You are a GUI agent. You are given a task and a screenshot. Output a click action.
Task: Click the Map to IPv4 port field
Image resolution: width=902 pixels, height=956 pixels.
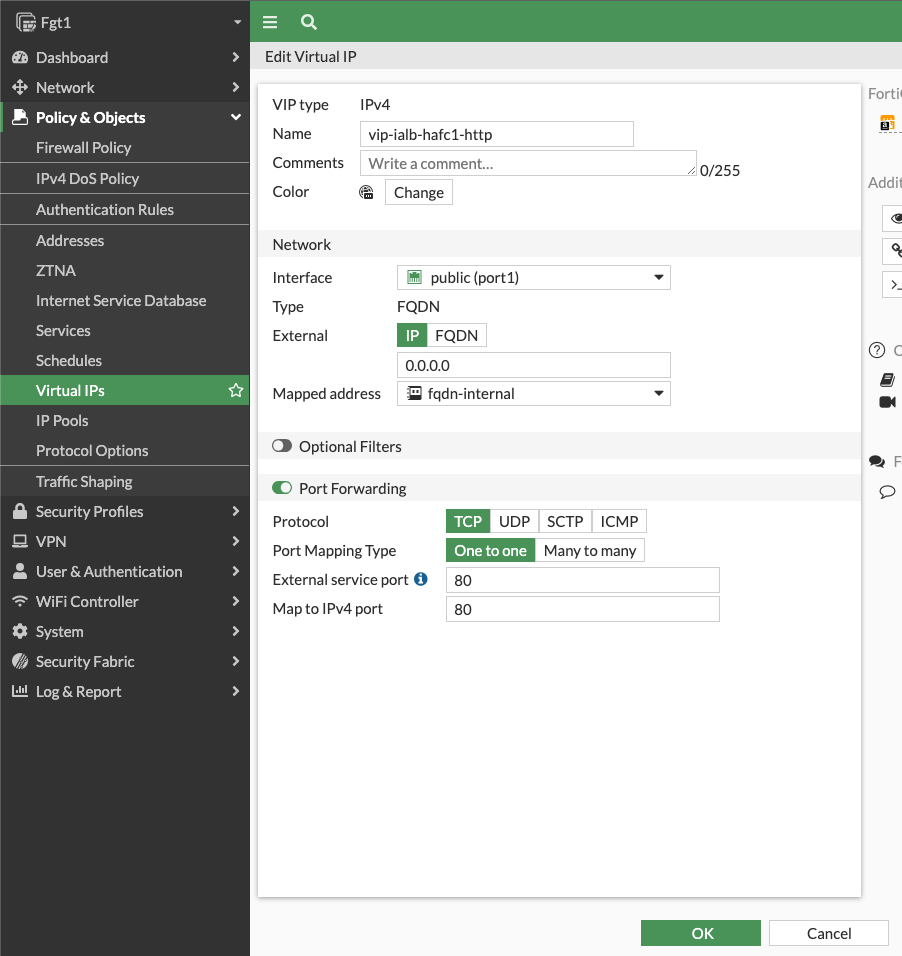point(582,609)
